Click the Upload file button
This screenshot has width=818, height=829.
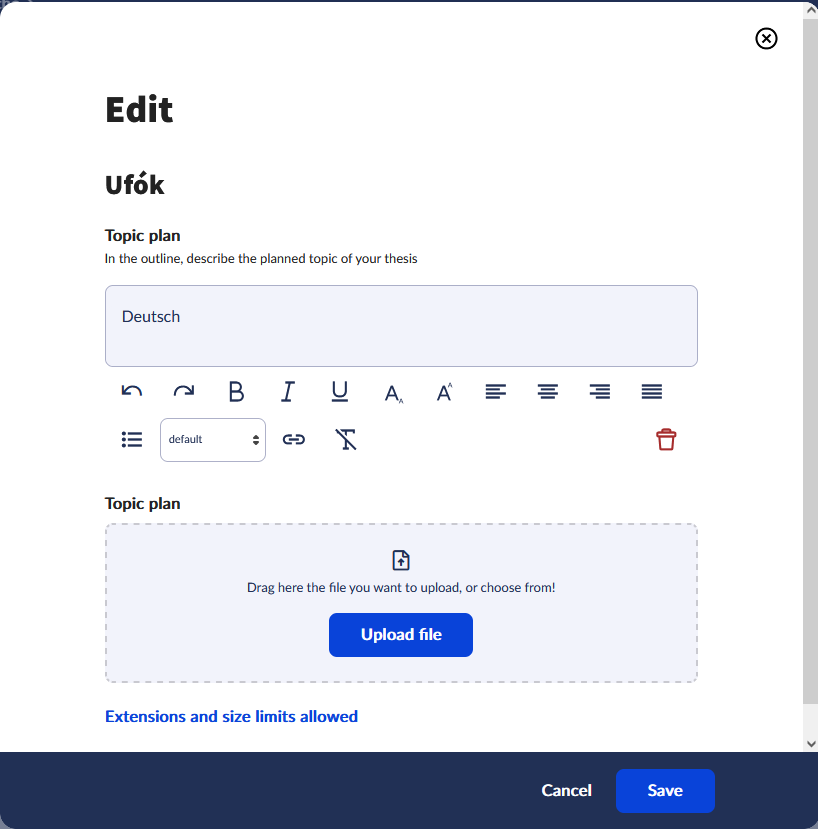(x=401, y=635)
